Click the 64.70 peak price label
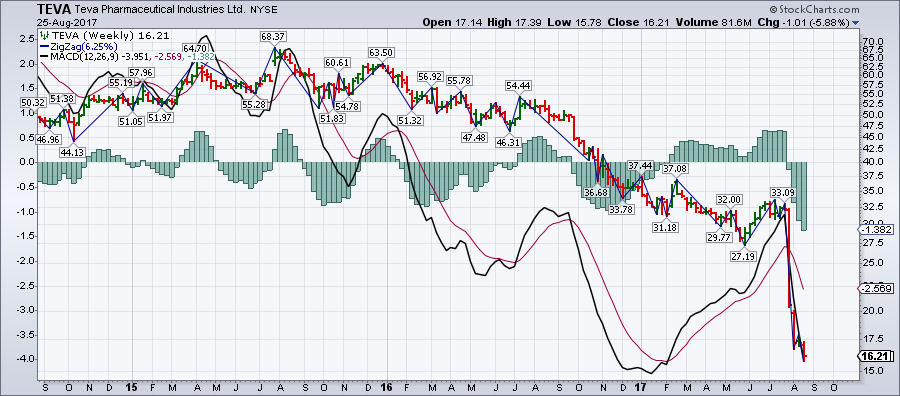900x396 pixels. [195, 47]
